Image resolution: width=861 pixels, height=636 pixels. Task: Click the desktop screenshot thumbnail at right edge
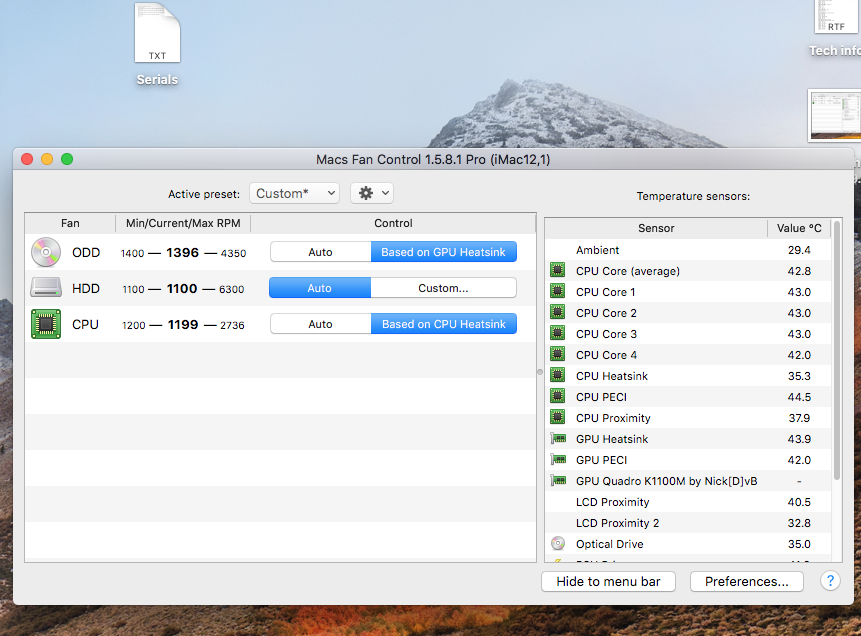click(835, 115)
